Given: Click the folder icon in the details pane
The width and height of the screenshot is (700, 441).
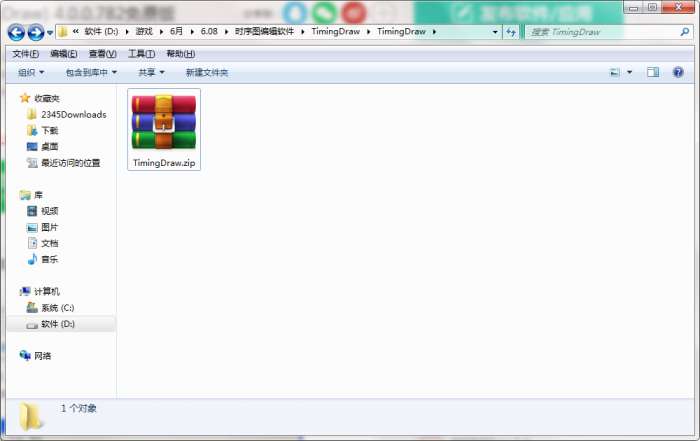Looking at the screenshot, I should 31,416.
